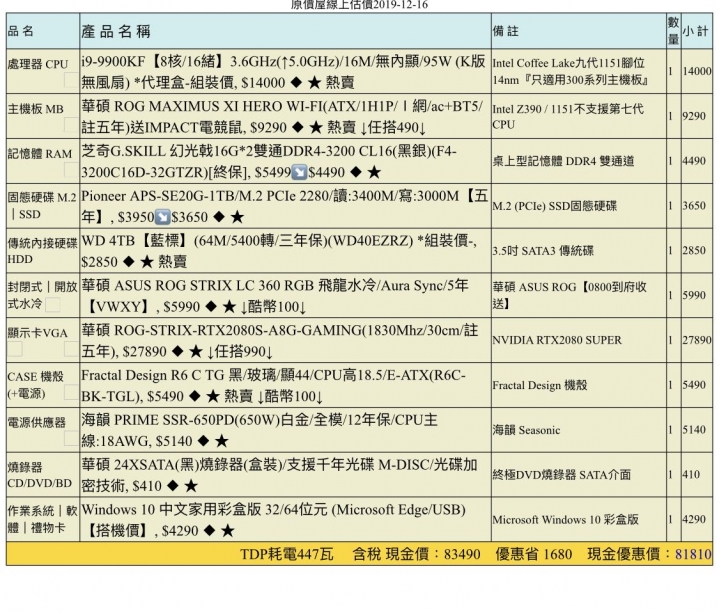
Task: Click the blue price-drop arrow in Pioneer SSD row
Action: 163,217
